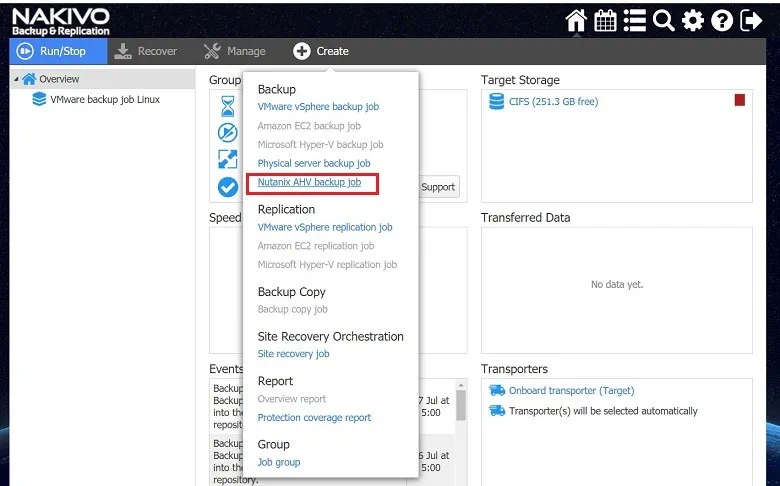The height and width of the screenshot is (486, 780).
Task: Select Site recovery job entry
Action: point(293,354)
